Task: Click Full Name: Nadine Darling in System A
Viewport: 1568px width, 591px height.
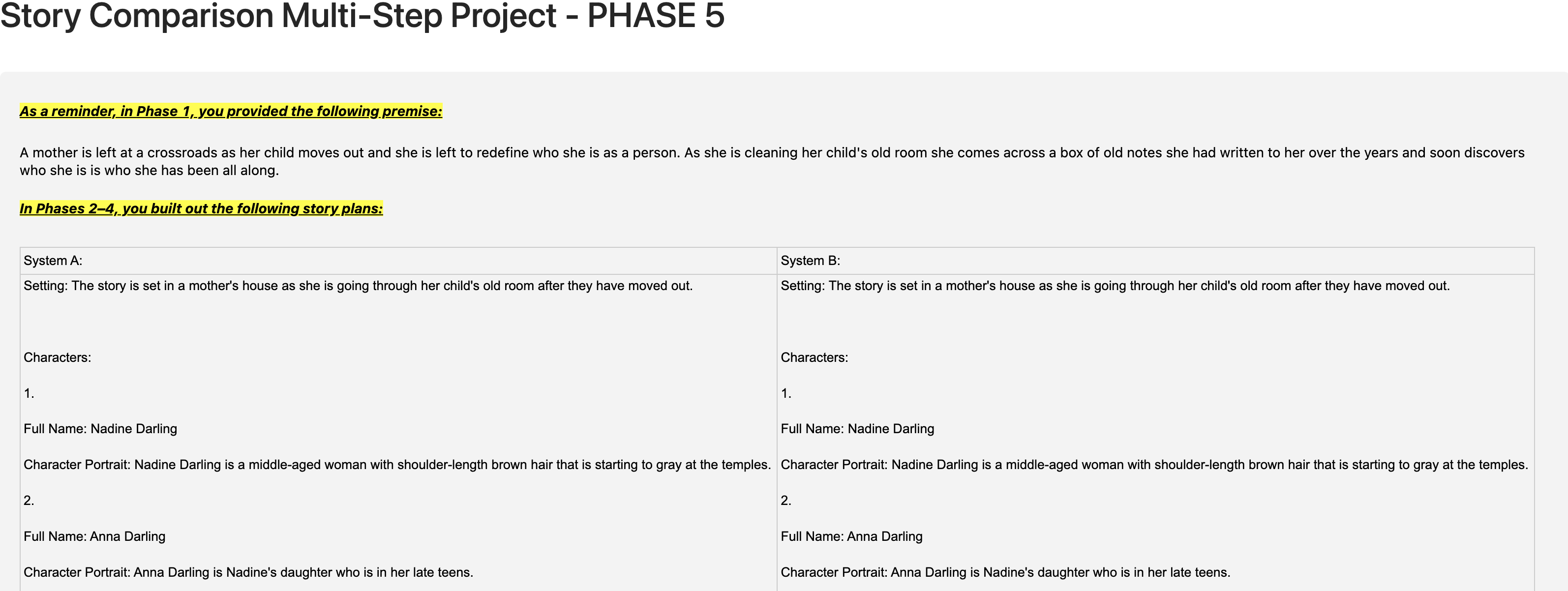Action: pos(100,429)
